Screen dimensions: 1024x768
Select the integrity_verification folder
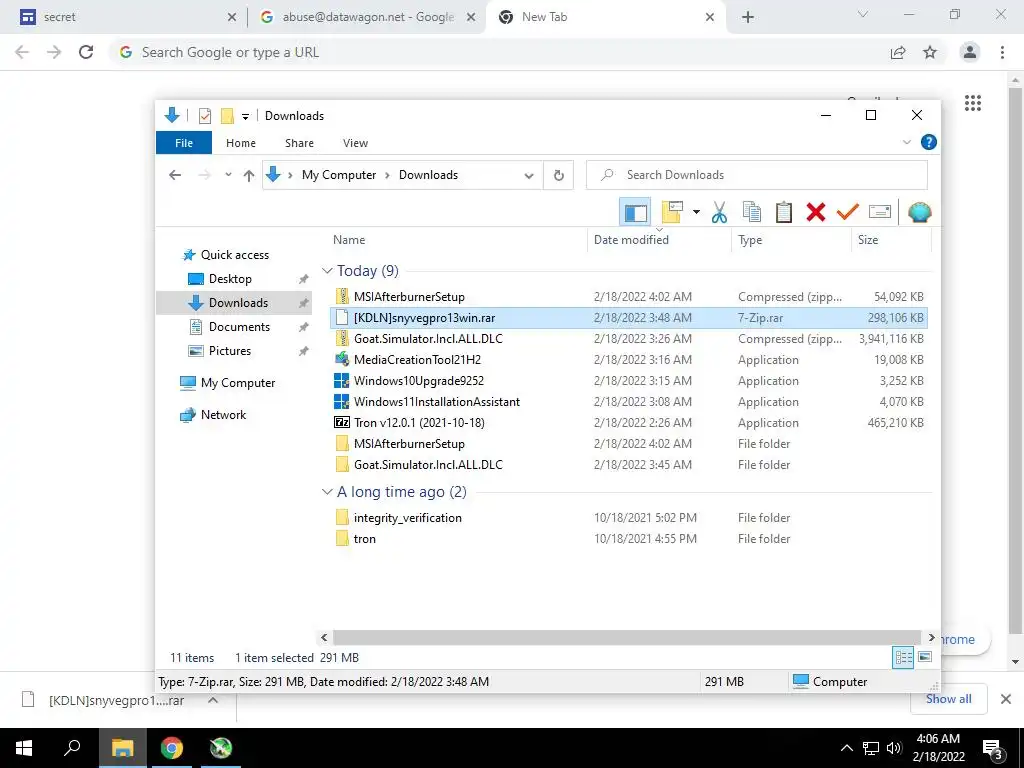coord(628,518)
